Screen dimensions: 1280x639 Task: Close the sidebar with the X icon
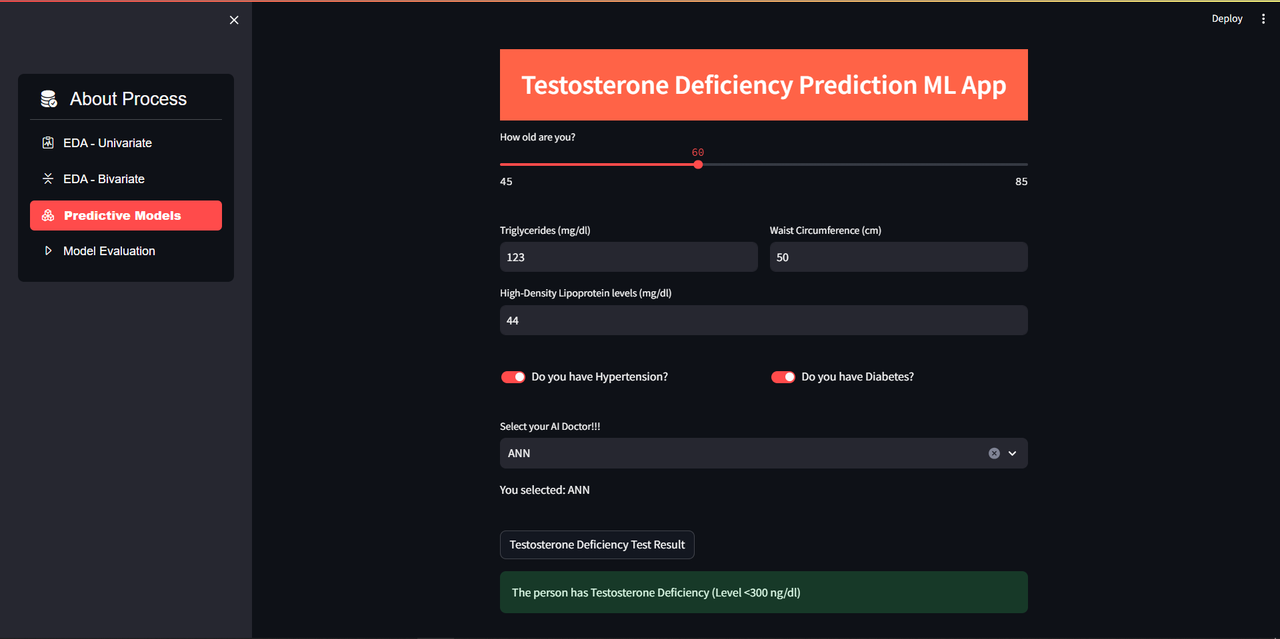pyautogui.click(x=234, y=20)
